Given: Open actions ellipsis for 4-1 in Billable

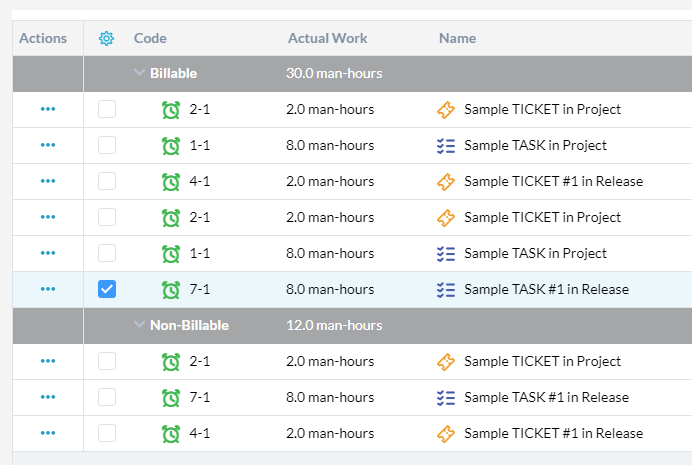Looking at the screenshot, I should tap(48, 182).
